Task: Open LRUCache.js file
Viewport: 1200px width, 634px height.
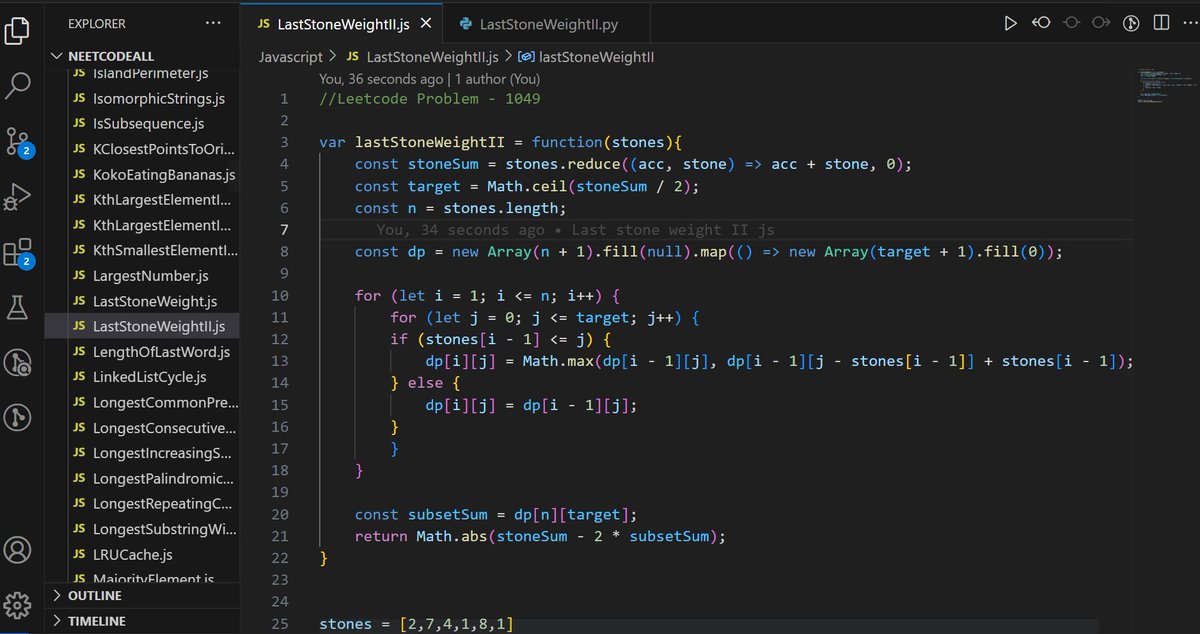Action: tap(132, 554)
